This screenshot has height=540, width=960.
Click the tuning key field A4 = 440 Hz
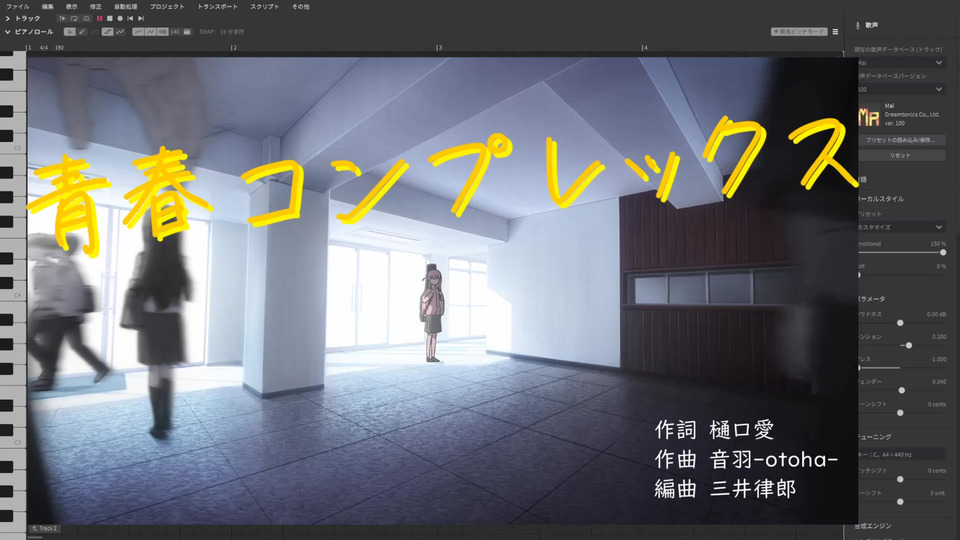(900, 454)
